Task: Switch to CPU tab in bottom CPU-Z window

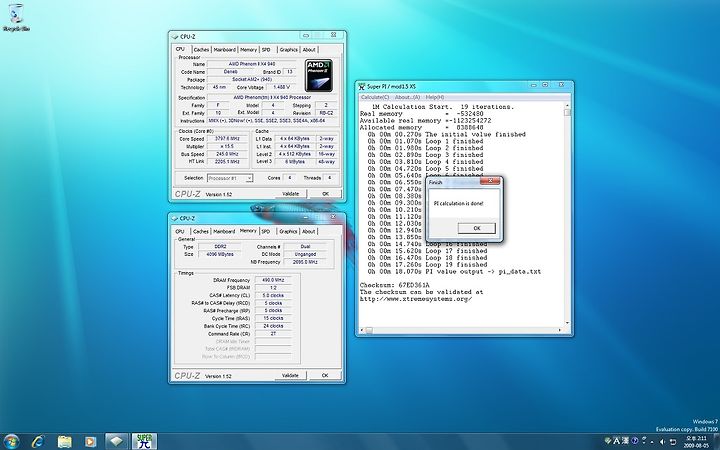Action: (x=180, y=231)
